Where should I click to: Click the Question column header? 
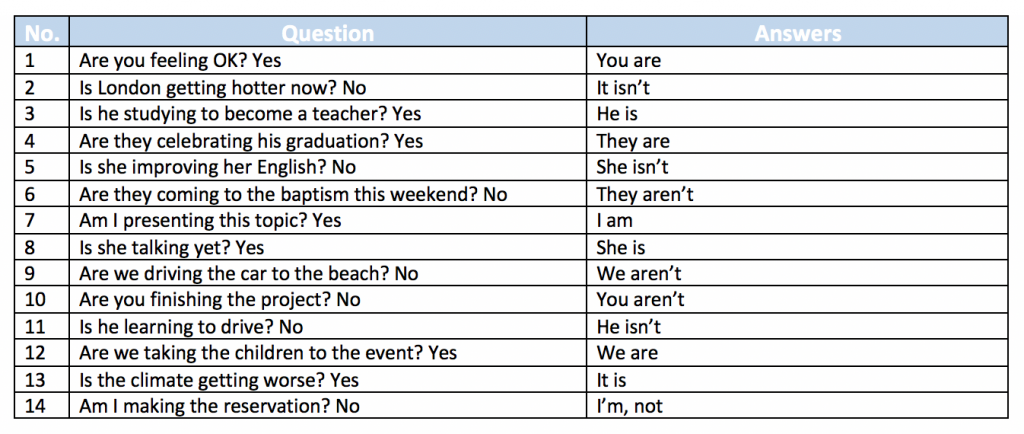[x=328, y=33]
